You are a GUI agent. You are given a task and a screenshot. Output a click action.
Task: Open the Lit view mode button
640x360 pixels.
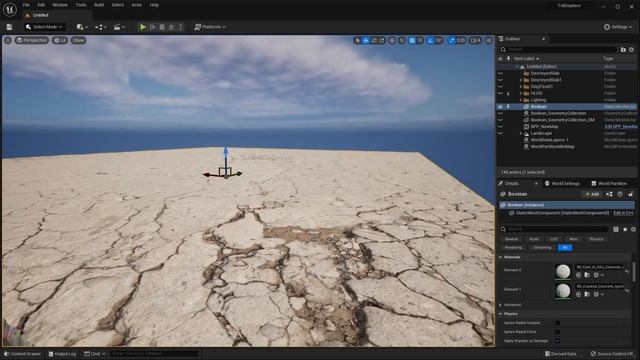[60, 40]
